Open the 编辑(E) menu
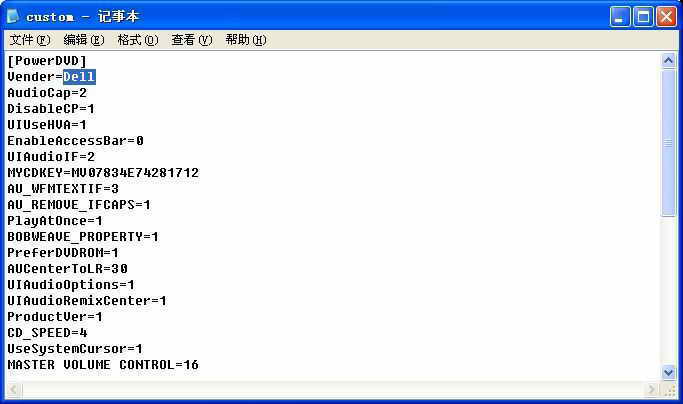The width and height of the screenshot is (683, 404). tap(84, 40)
